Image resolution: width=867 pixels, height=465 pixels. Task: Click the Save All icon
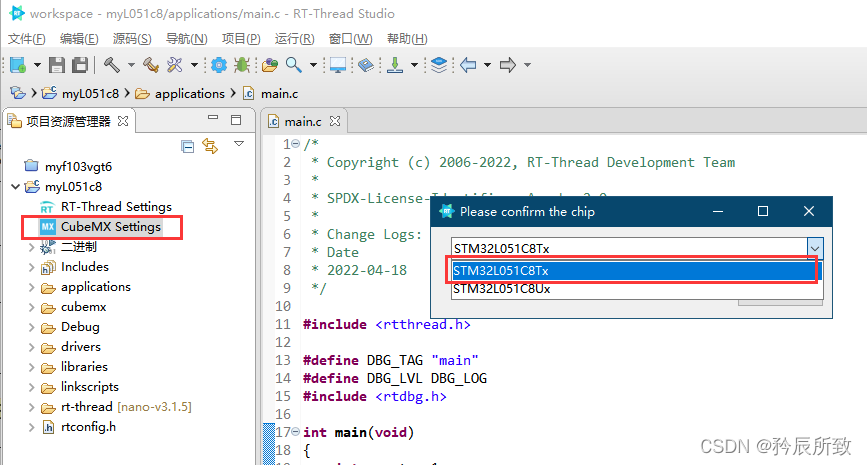click(x=80, y=65)
